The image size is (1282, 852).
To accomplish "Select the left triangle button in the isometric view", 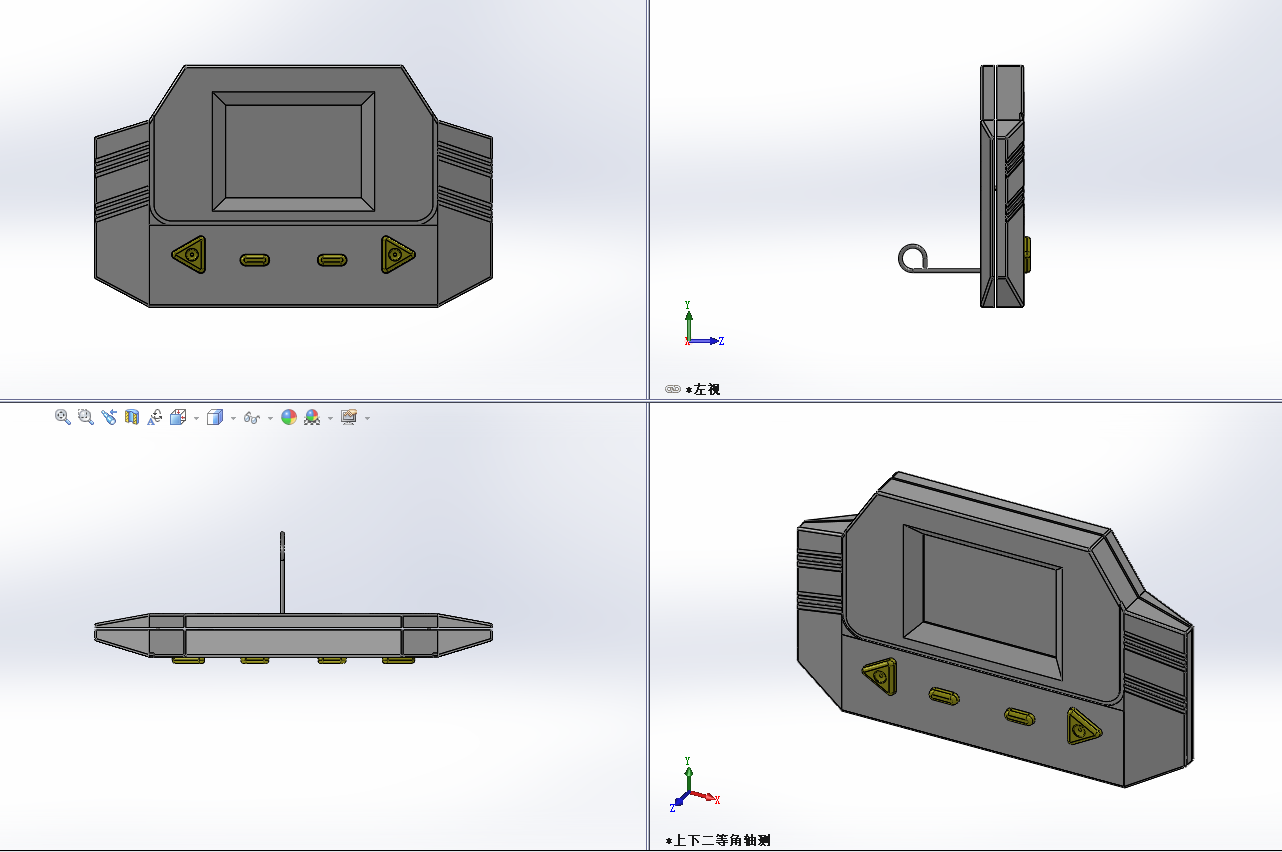I will (881, 676).
